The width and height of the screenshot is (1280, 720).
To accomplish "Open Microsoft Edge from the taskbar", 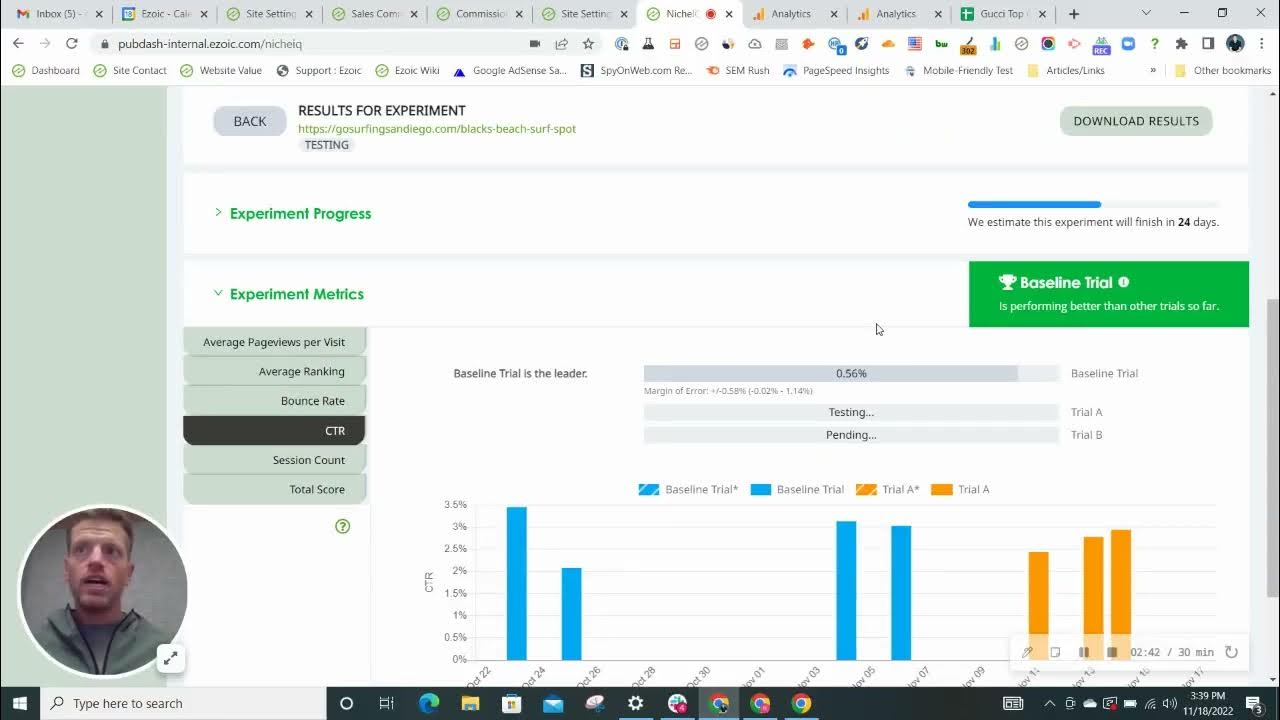I will [429, 703].
